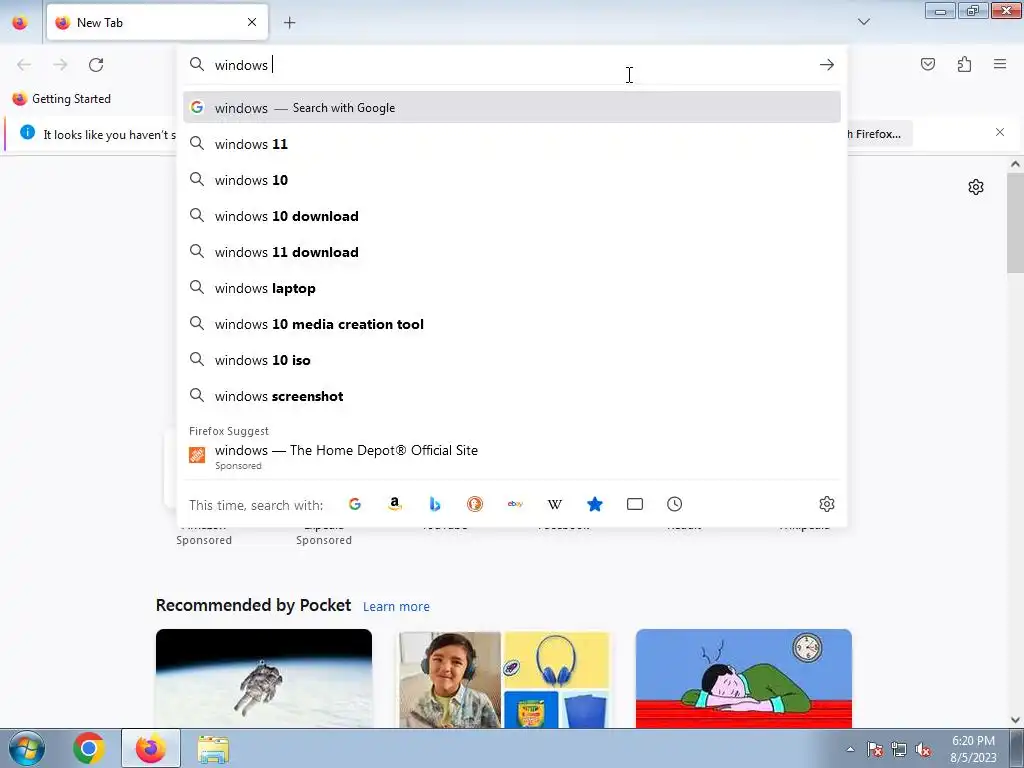
Task: Open search settings gear in dropdown
Action: pos(827,504)
